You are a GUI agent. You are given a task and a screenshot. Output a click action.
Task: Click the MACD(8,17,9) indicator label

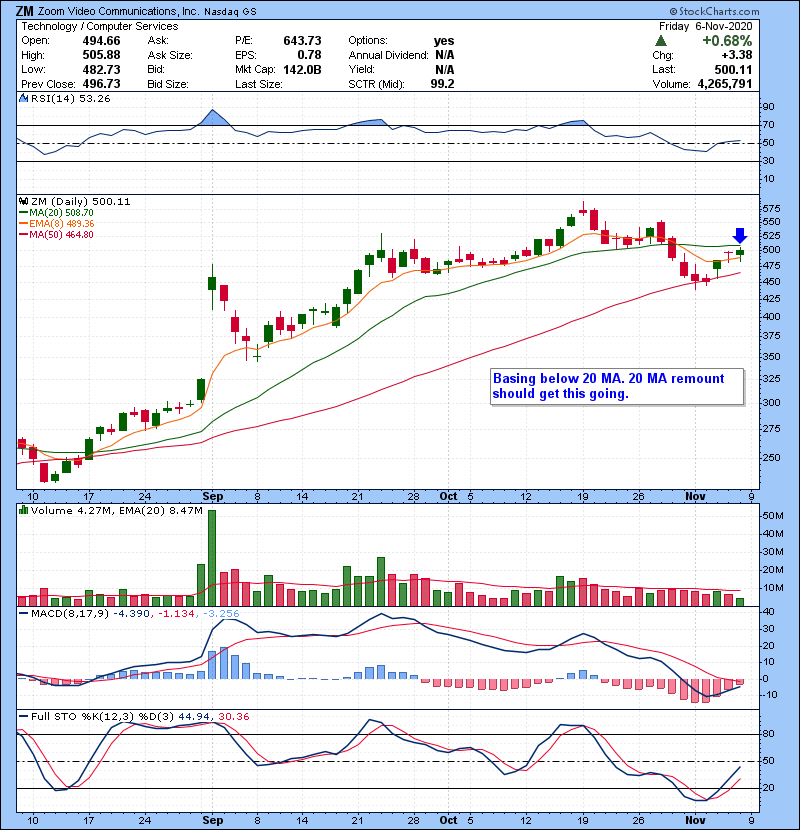pos(69,614)
